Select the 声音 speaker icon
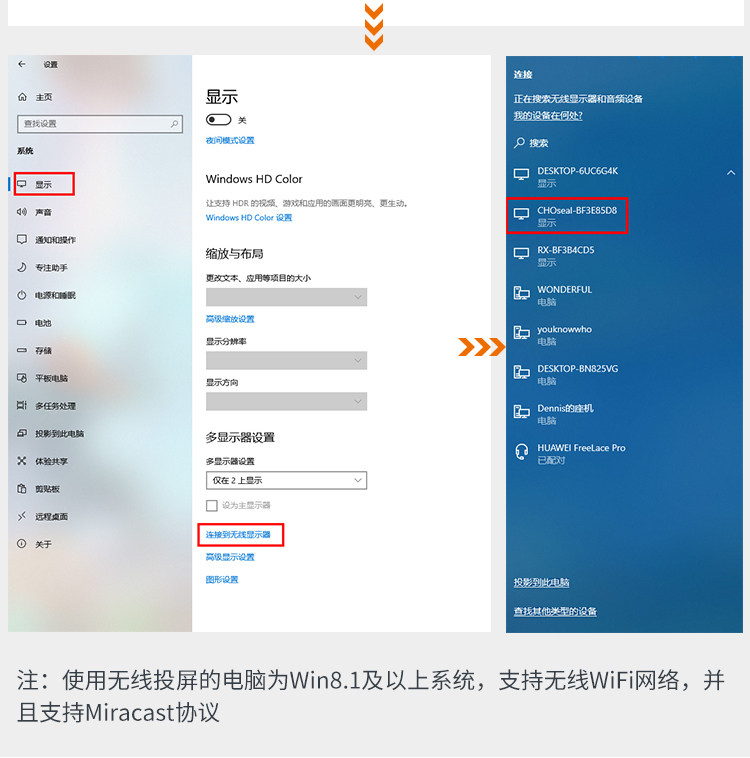 (x=22, y=212)
